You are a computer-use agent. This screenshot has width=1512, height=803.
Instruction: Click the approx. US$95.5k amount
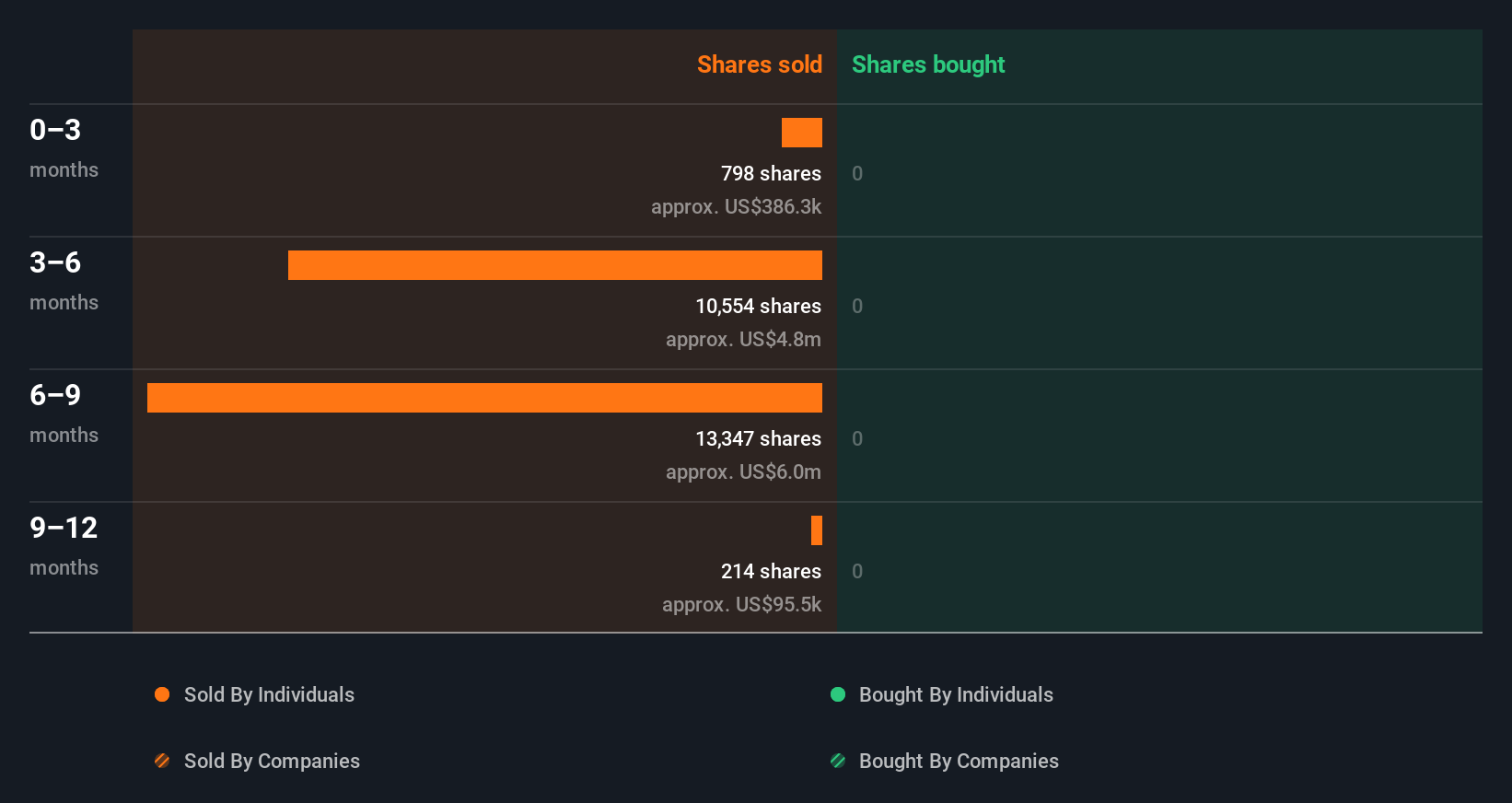(x=741, y=604)
